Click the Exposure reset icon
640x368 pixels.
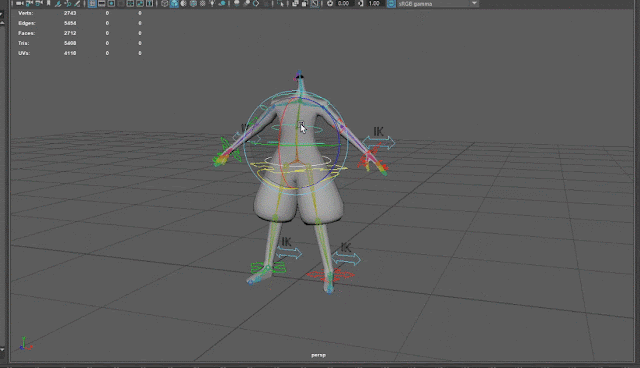[x=330, y=3]
